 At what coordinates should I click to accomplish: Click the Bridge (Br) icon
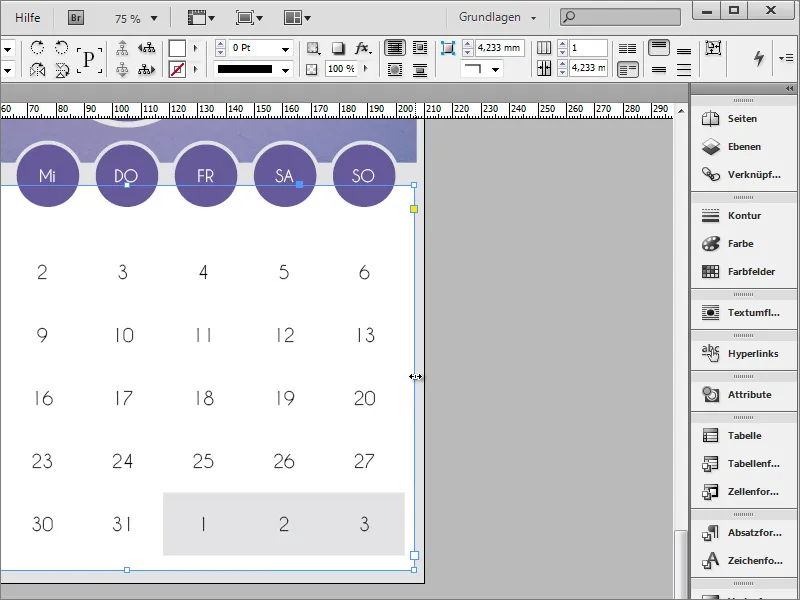[x=76, y=18]
